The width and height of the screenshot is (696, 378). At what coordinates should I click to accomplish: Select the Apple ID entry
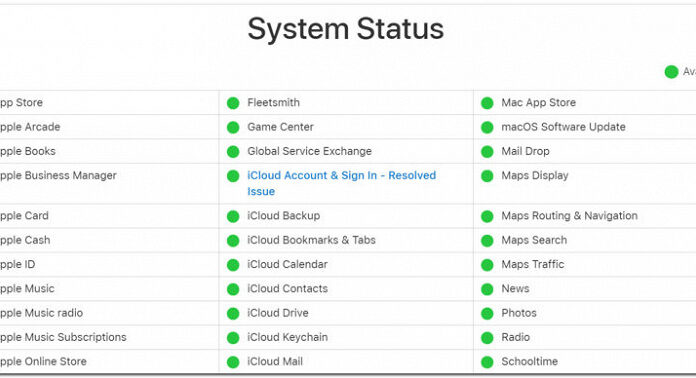click(17, 264)
